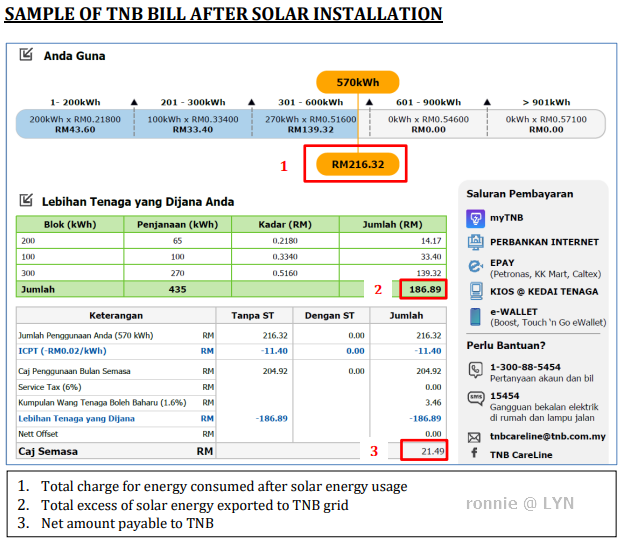Image resolution: width=628 pixels, height=551 pixels.
Task: Click the 100kWh x RM0.33400 blue segment
Action: [x=193, y=124]
